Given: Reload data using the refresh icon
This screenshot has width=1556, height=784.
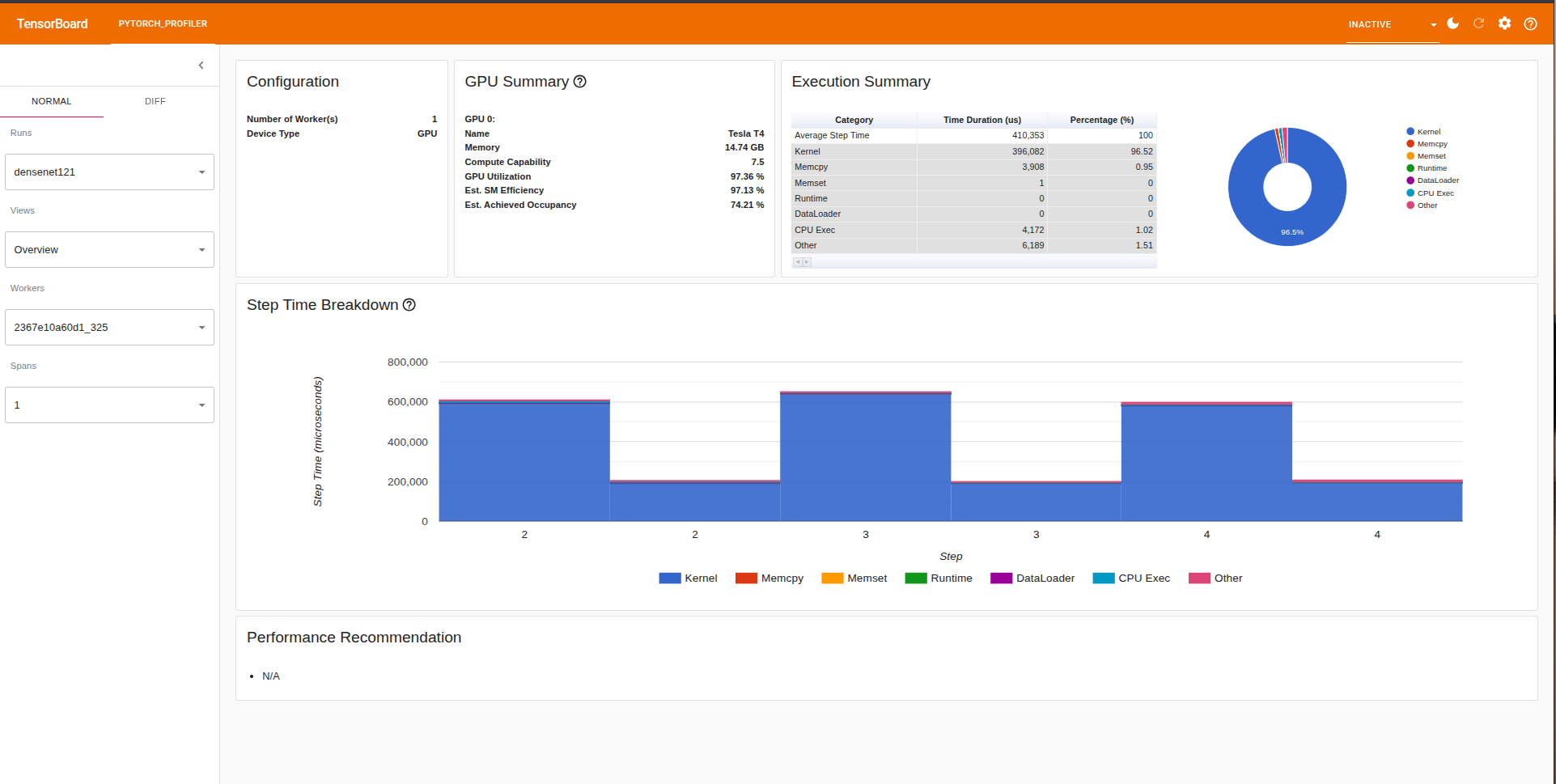Looking at the screenshot, I should [1478, 23].
